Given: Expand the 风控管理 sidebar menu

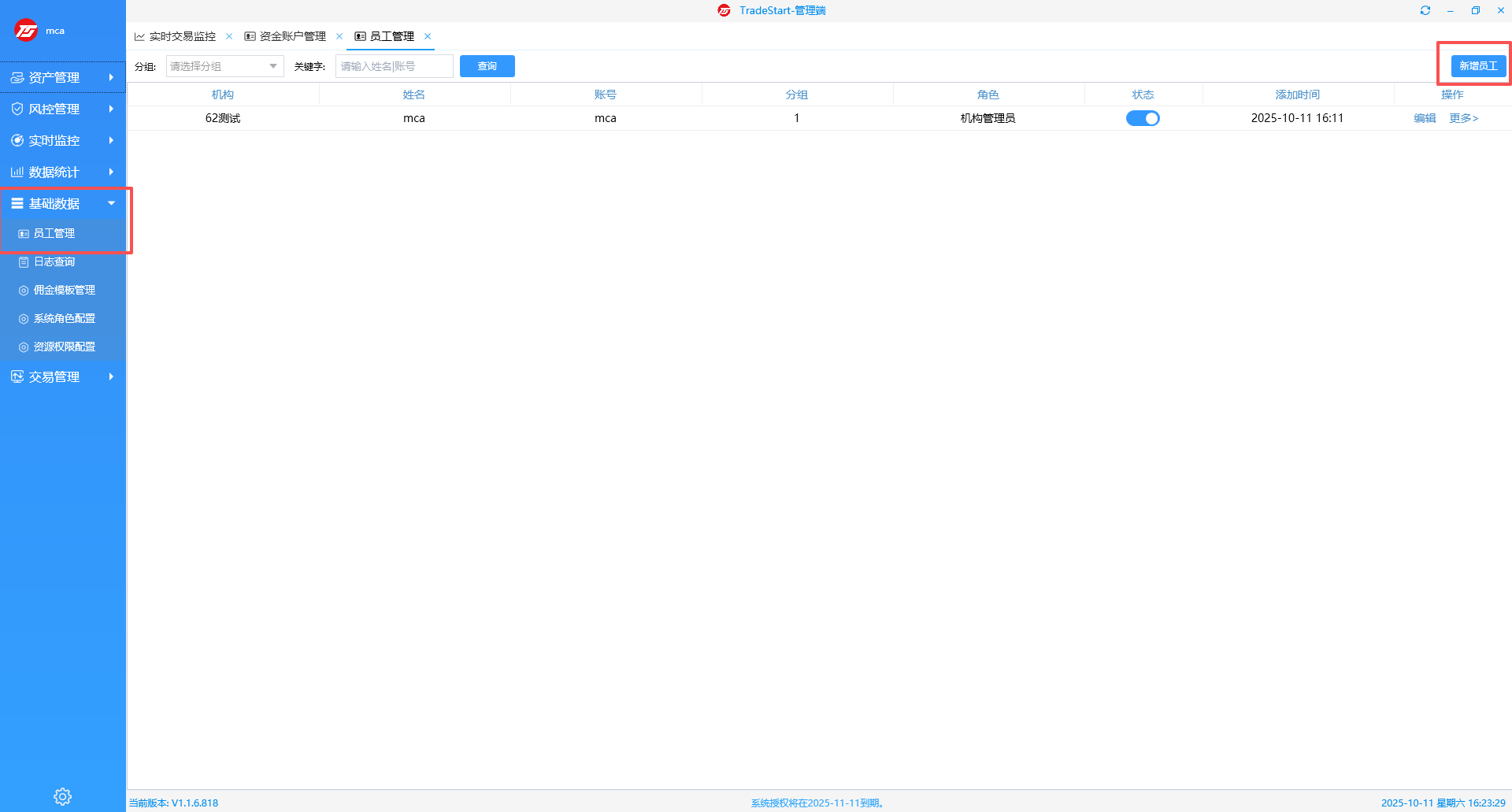Looking at the screenshot, I should click(x=62, y=109).
